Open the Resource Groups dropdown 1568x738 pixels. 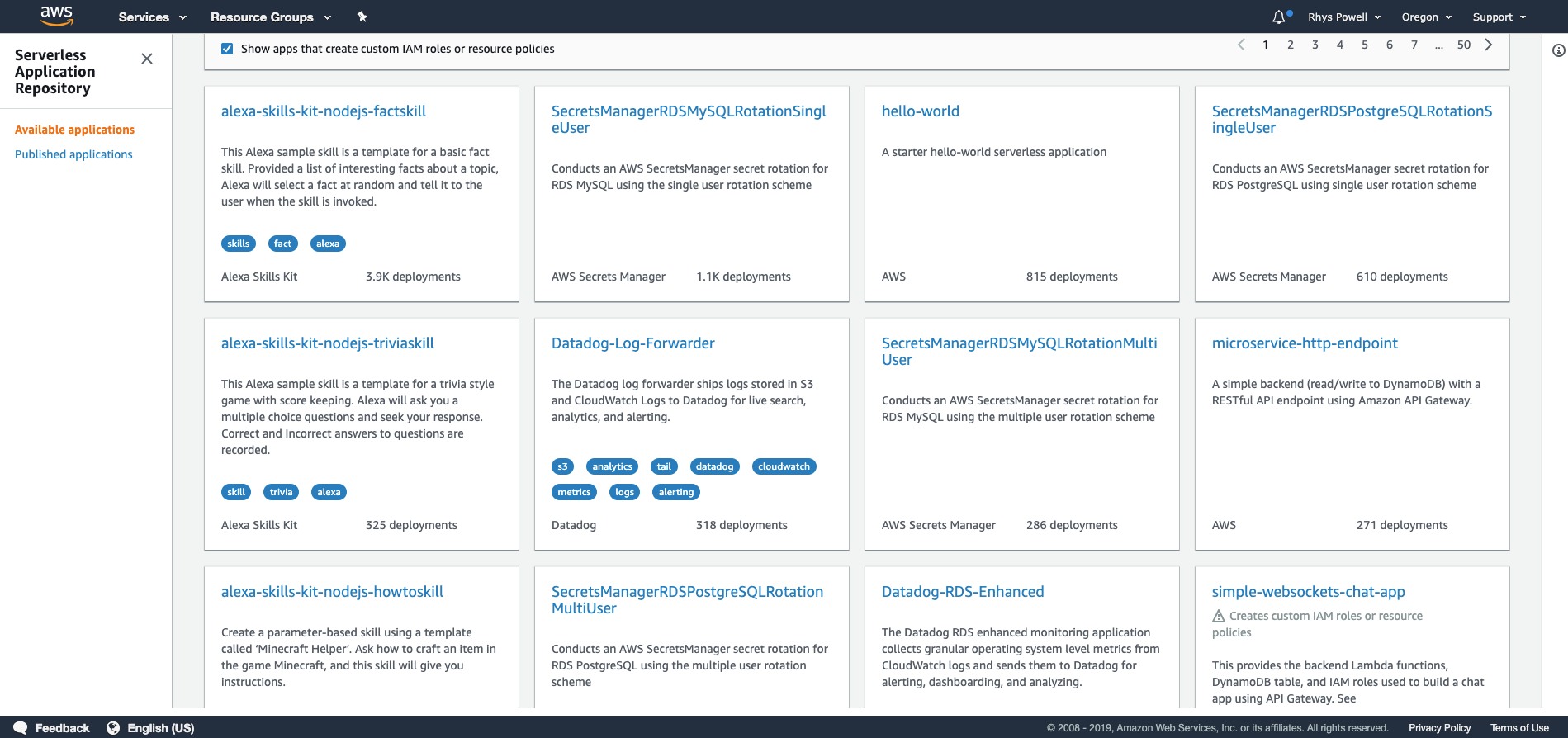[x=270, y=17]
